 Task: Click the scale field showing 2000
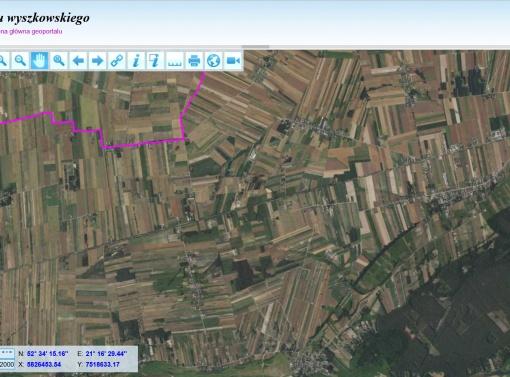click(7, 364)
